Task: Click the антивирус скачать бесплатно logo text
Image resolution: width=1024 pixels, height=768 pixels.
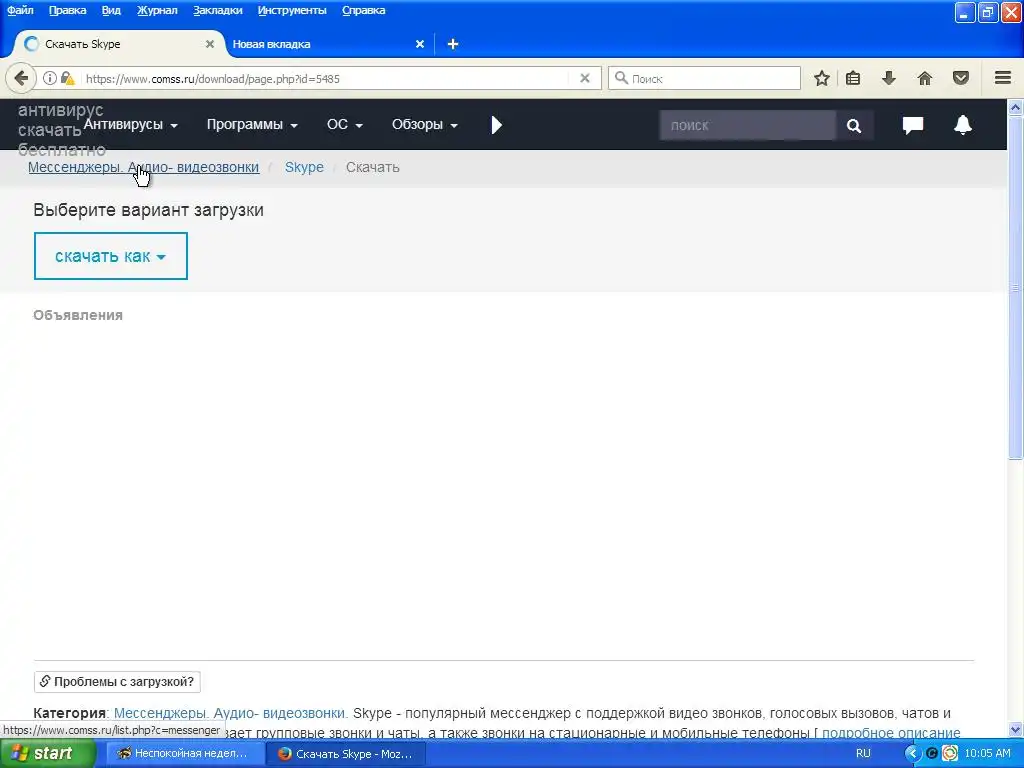Action: (61, 130)
